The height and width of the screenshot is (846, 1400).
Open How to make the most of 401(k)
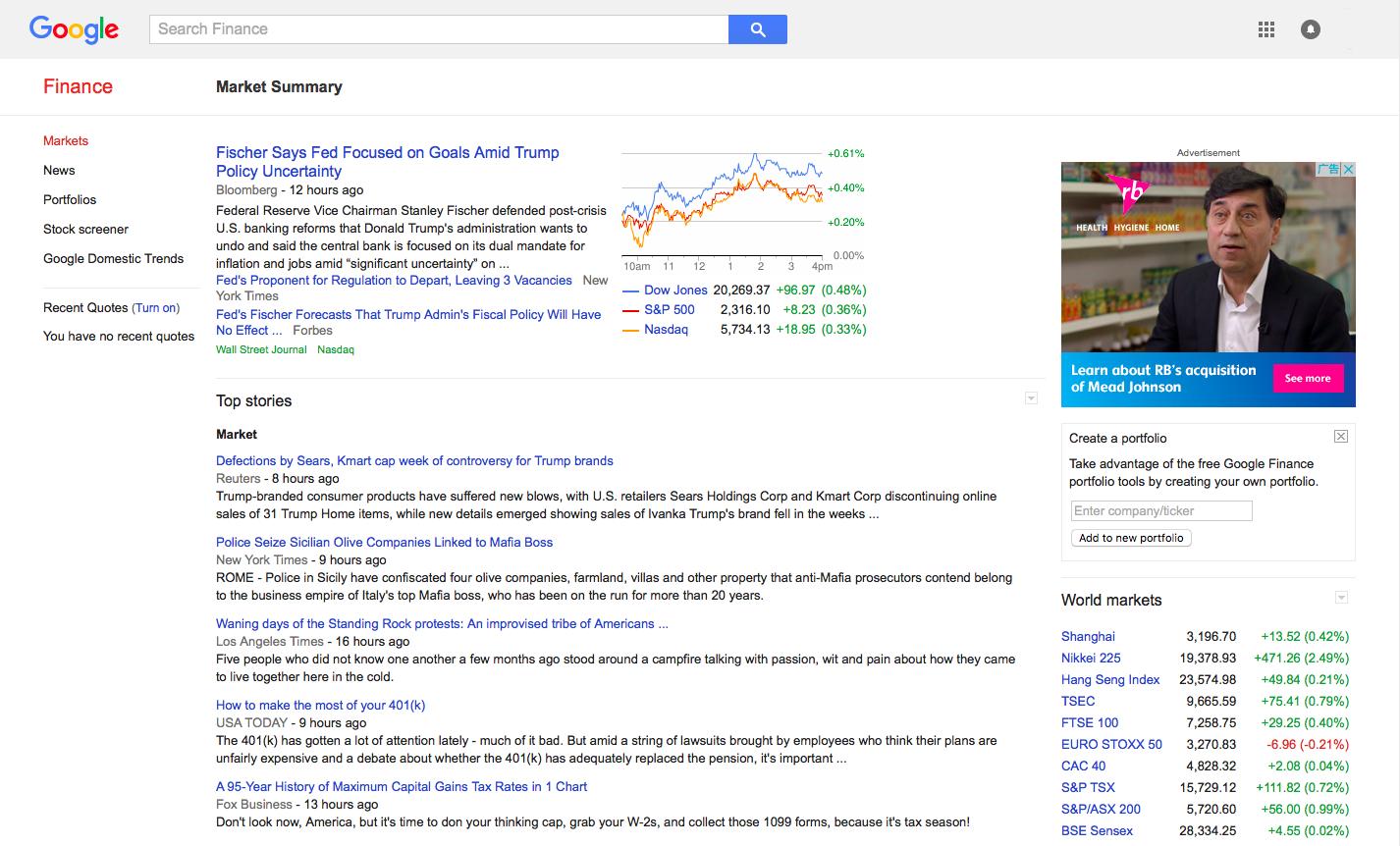click(x=320, y=705)
